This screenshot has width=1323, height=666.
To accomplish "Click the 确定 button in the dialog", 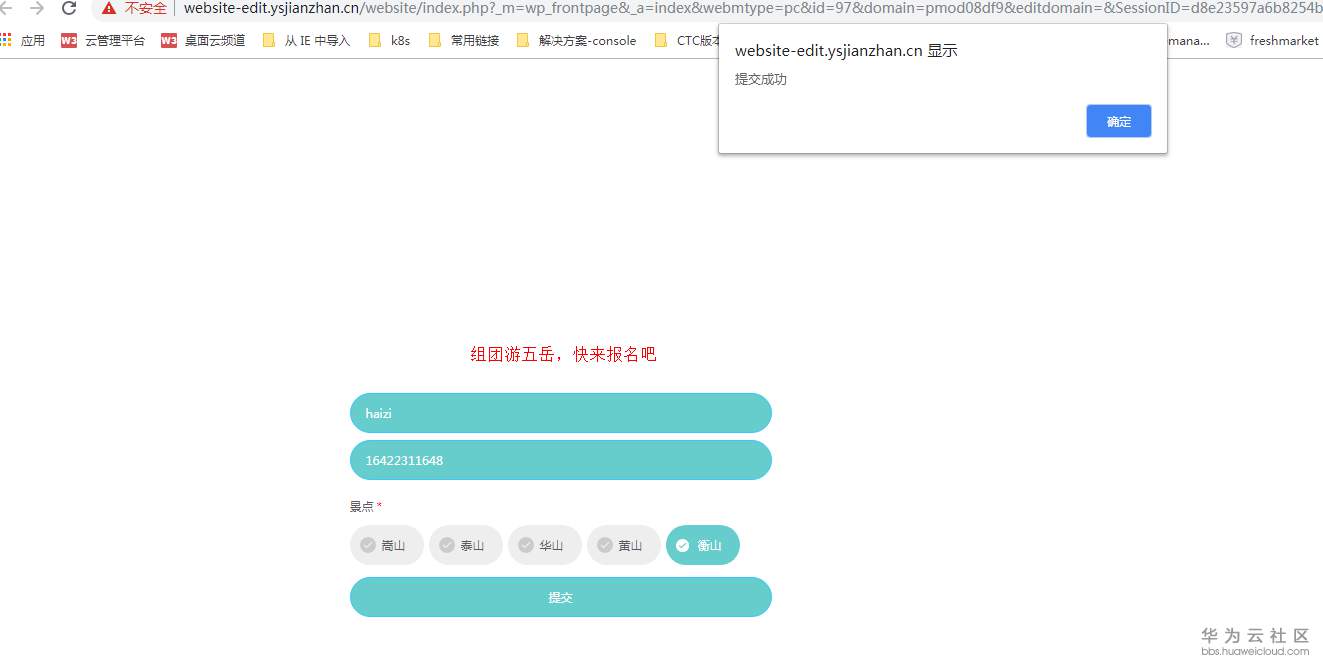I will coord(1118,121).
